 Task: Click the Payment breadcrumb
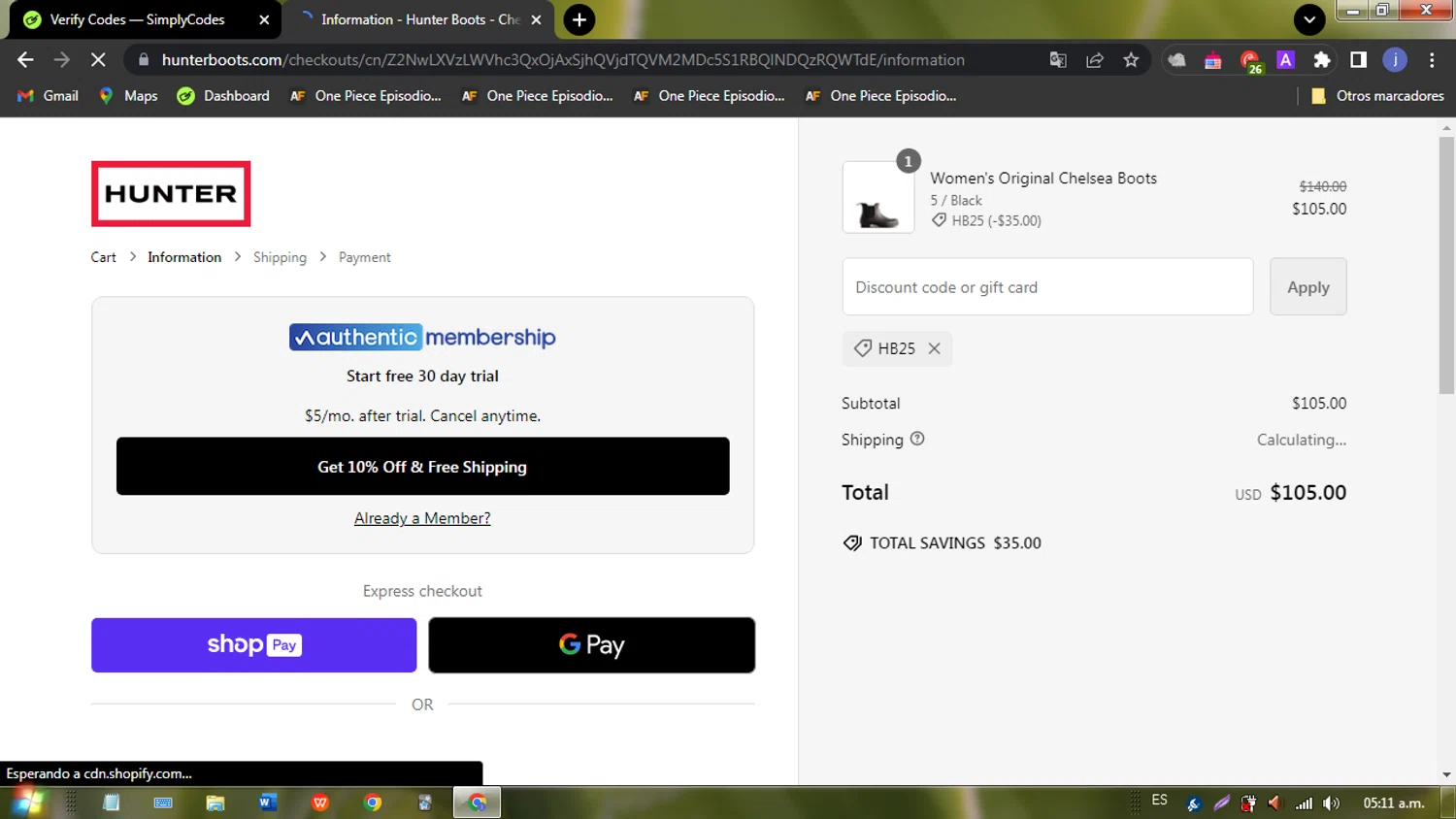365,257
